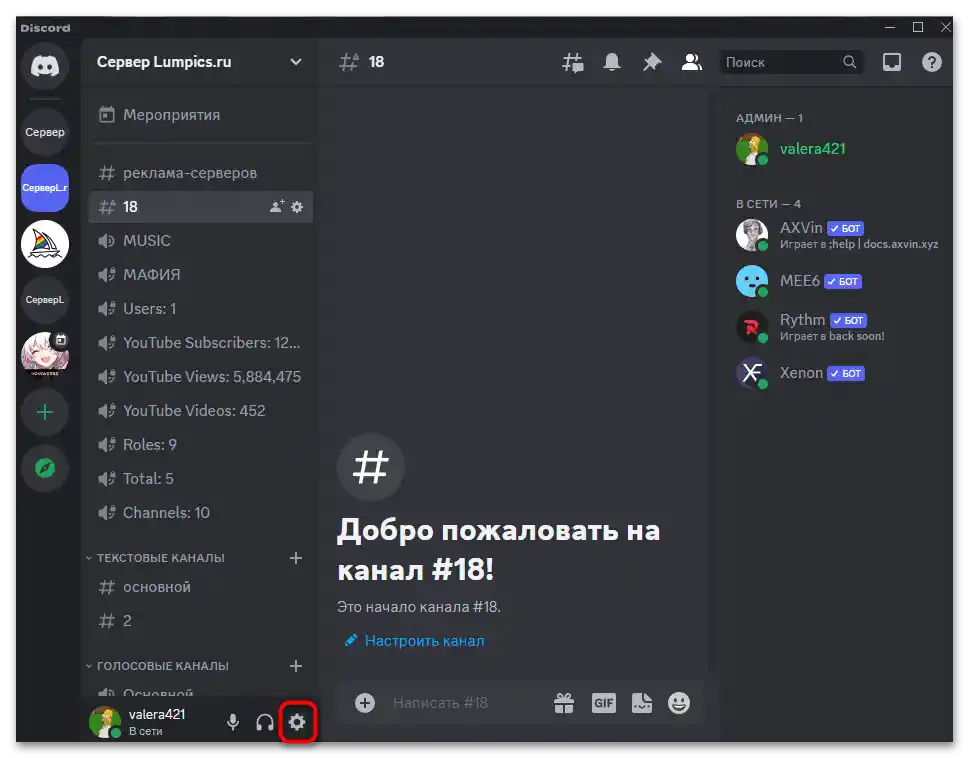Open the GIF picker
The image size is (969, 758).
603,702
